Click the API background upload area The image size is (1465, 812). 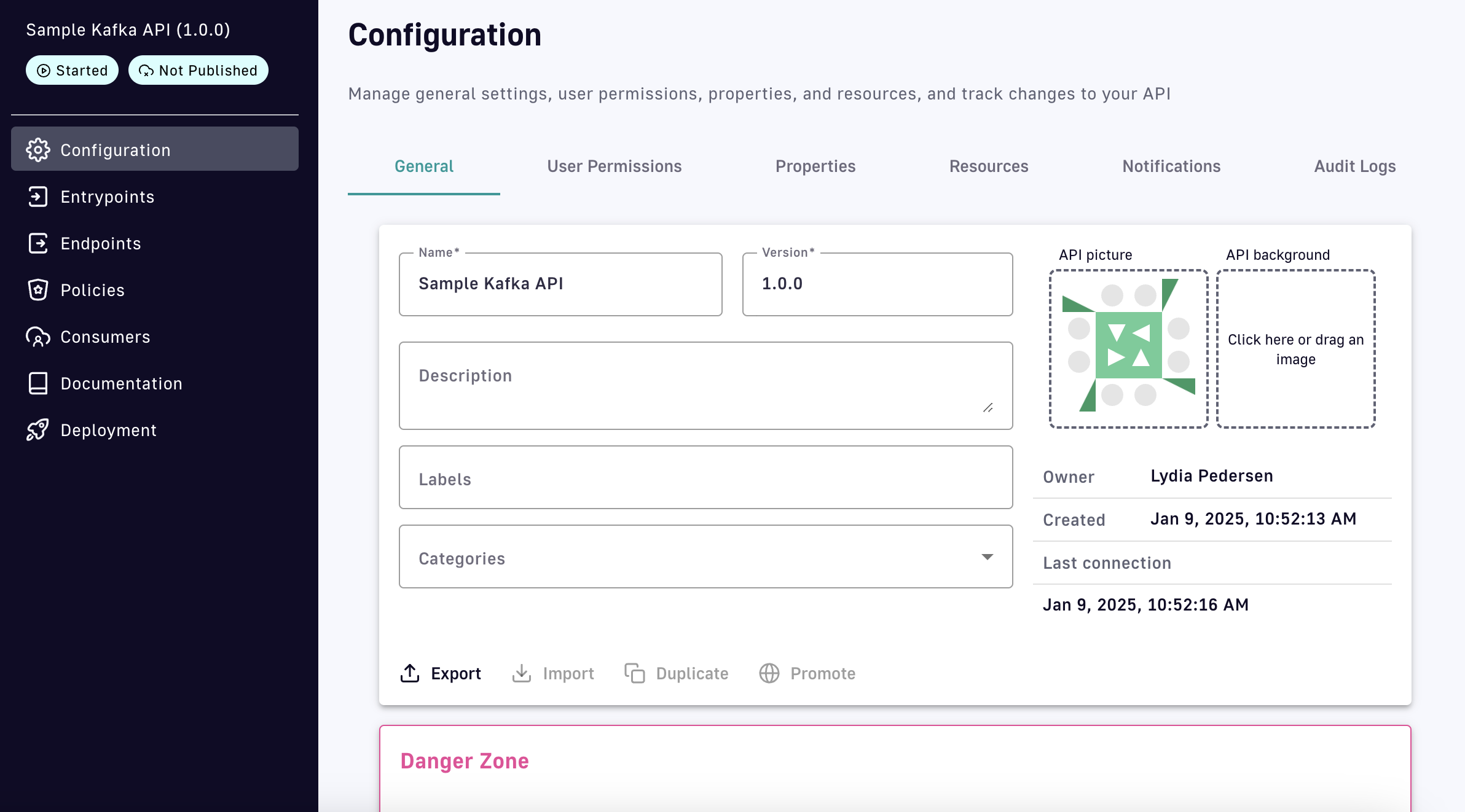1295,348
